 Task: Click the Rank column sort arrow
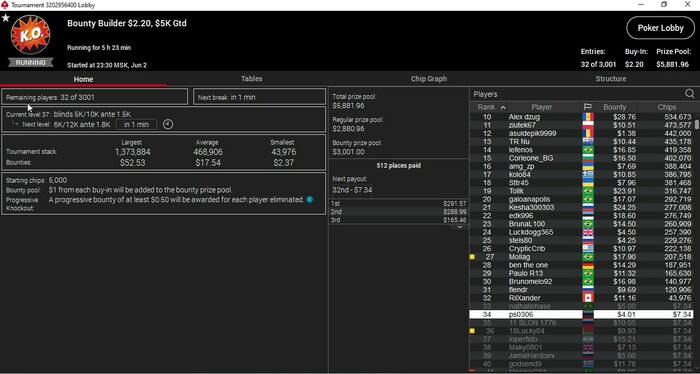[x=503, y=107]
